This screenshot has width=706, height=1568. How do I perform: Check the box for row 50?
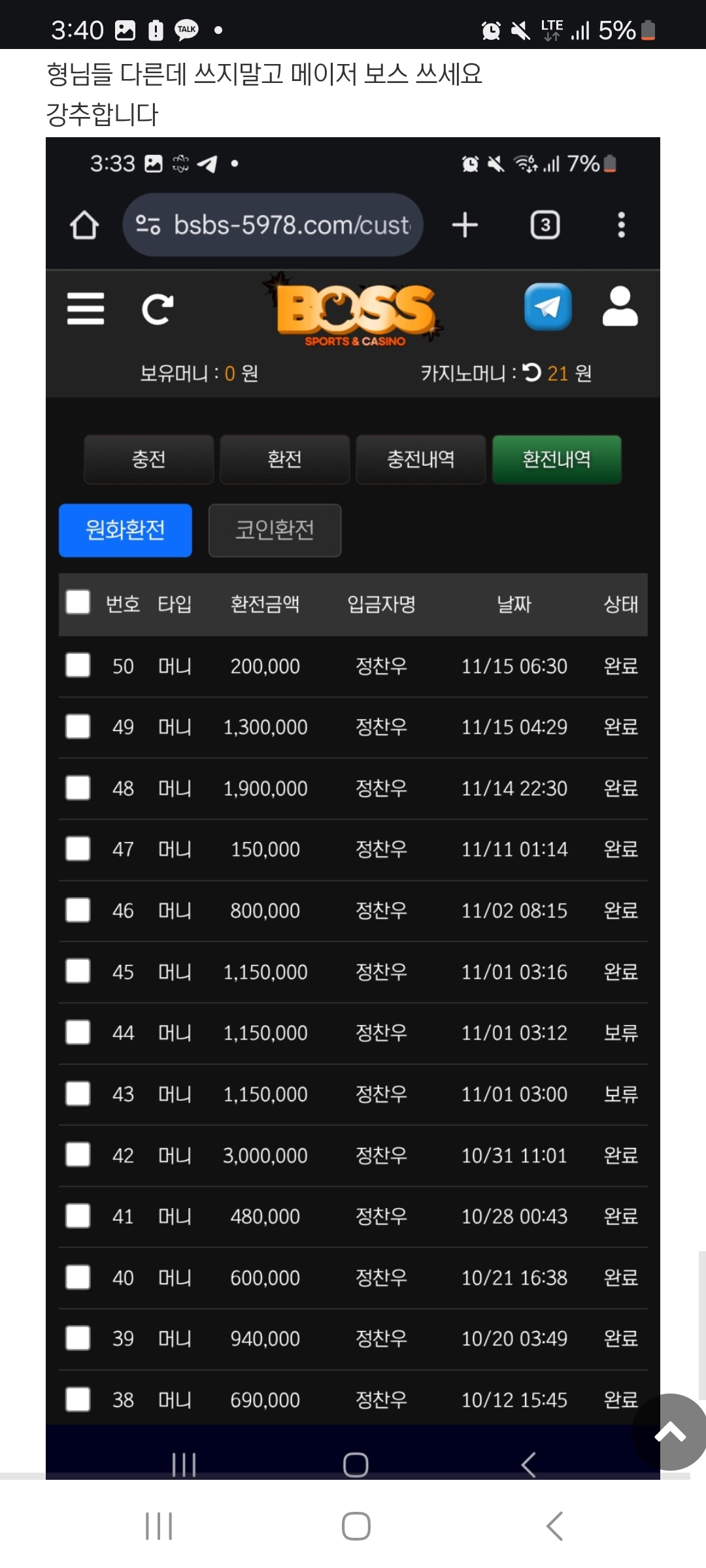(x=78, y=665)
